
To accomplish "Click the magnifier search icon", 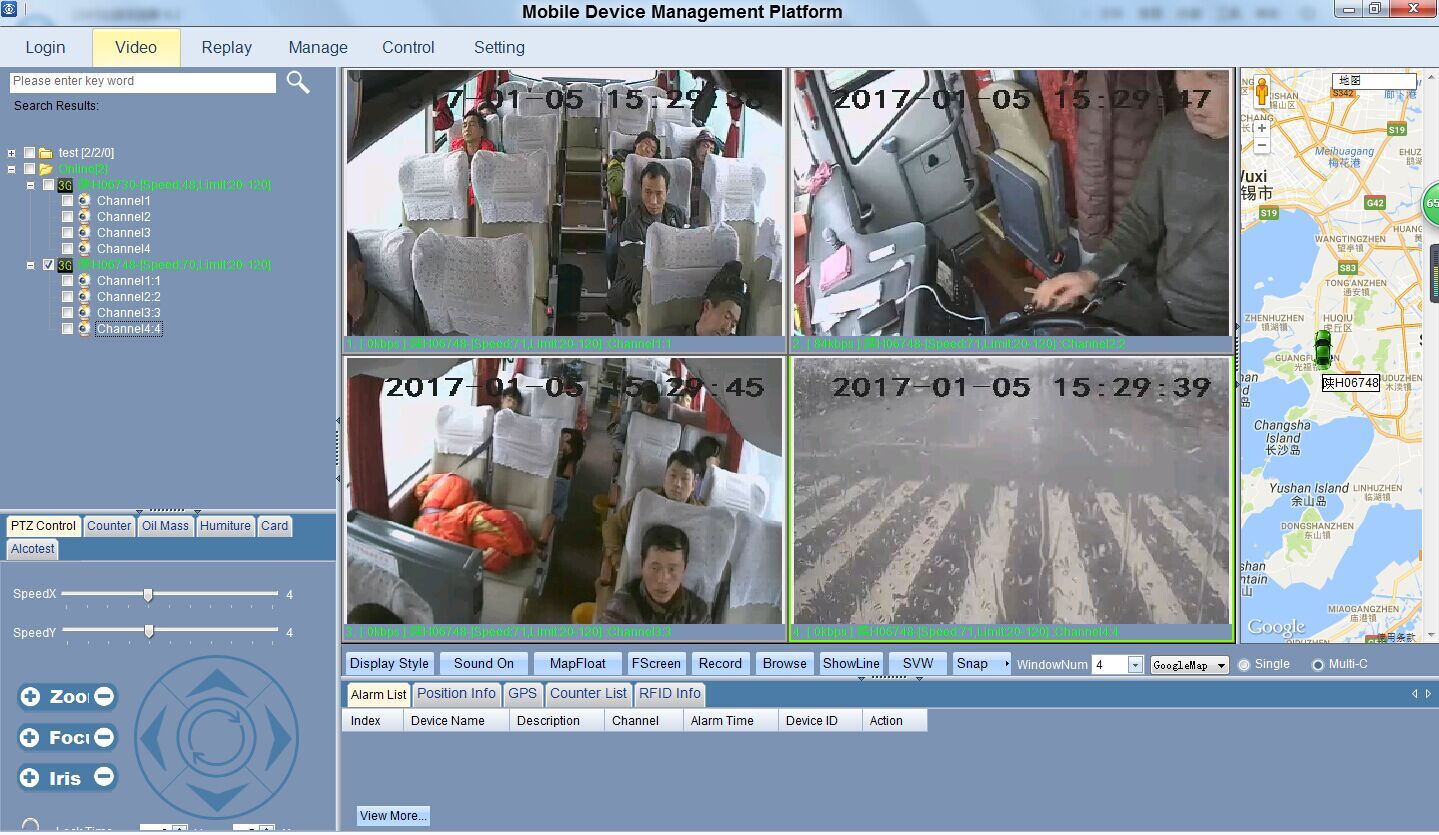I will click(298, 82).
